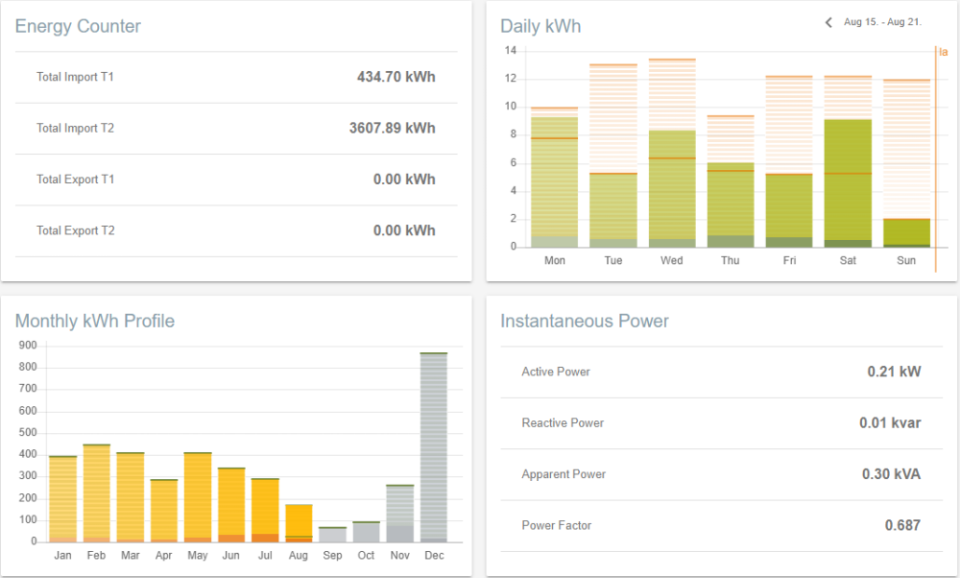Click the December bar in monthly chart
This screenshot has width=960, height=578.
(433, 448)
